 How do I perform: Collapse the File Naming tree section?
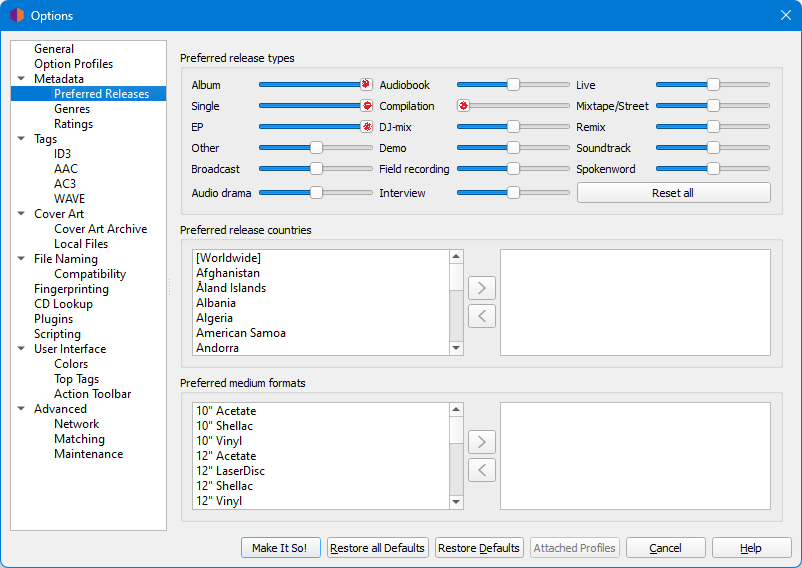click(21, 259)
